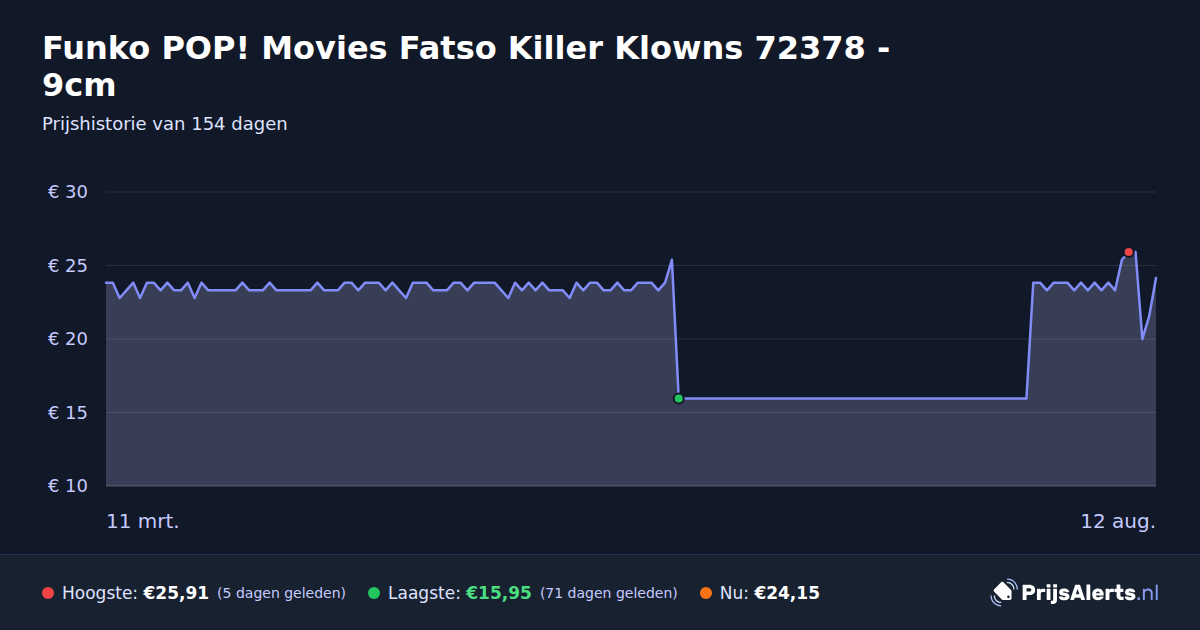Viewport: 1200px width, 630px height.
Task: Click the red Hoogste legend dot
Action: 48,593
